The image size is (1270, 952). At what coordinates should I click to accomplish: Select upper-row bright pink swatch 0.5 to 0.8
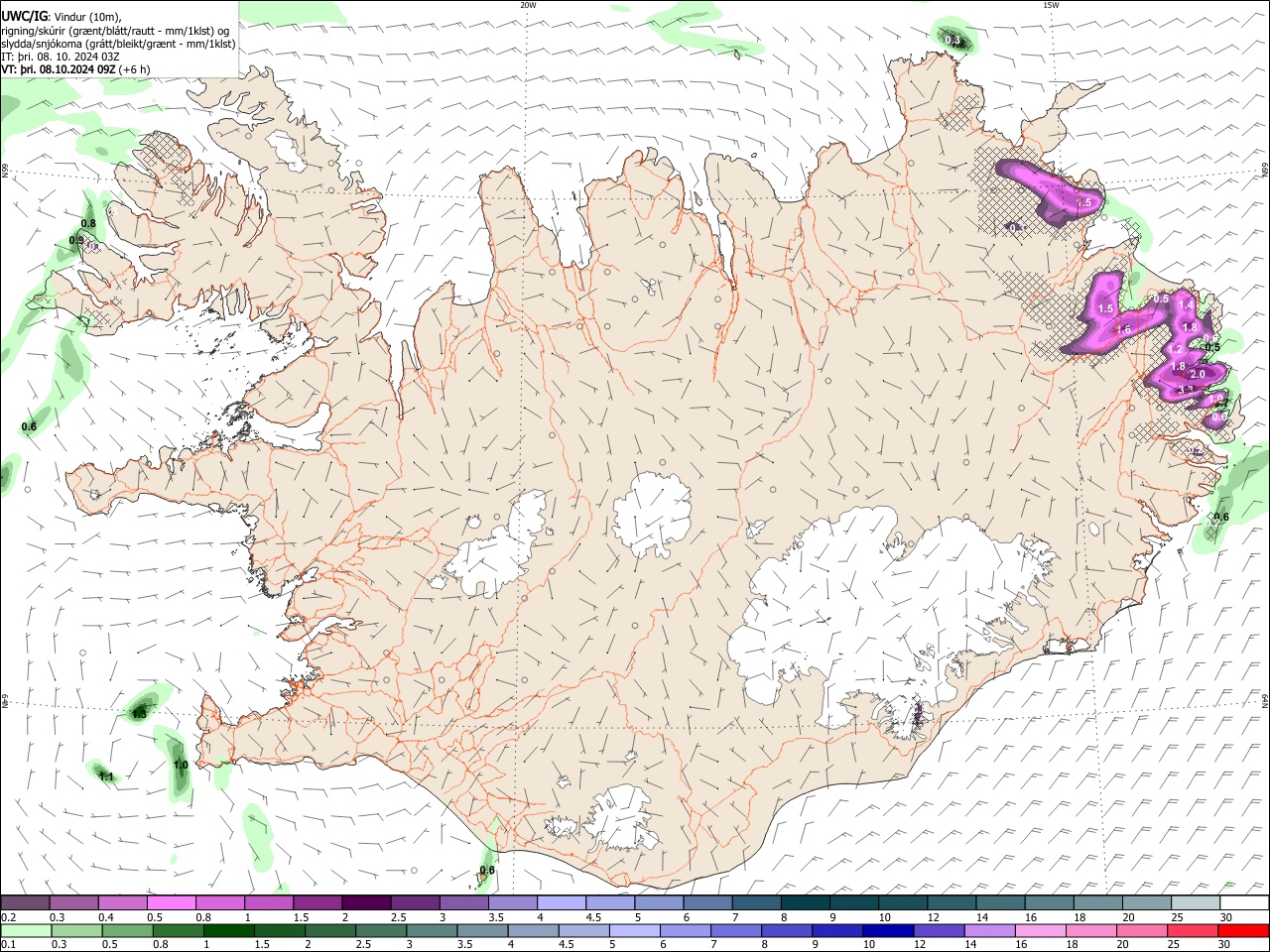point(171,902)
